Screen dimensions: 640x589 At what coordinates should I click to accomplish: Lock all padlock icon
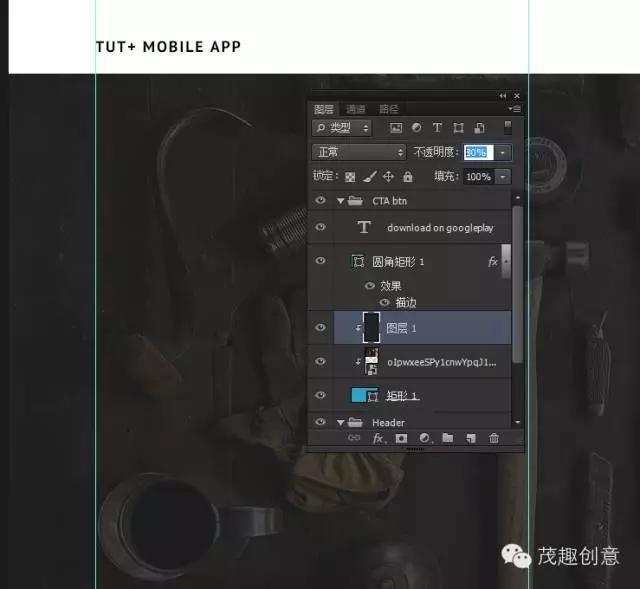point(407,176)
